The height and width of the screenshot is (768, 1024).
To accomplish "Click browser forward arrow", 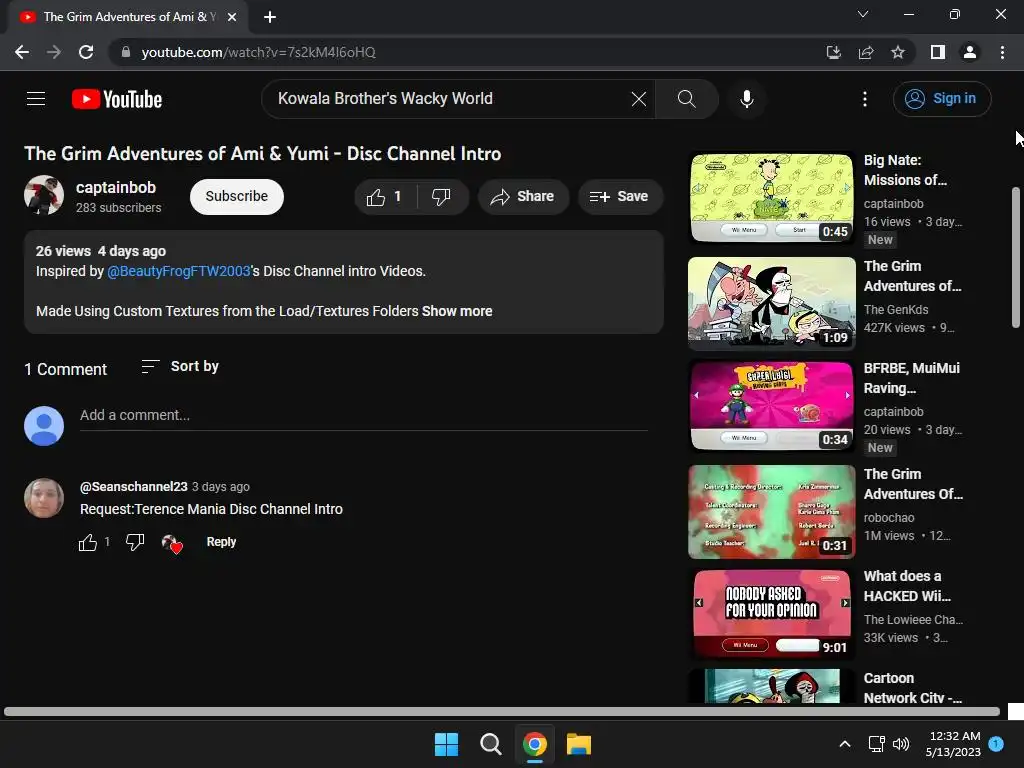I will [x=54, y=52].
